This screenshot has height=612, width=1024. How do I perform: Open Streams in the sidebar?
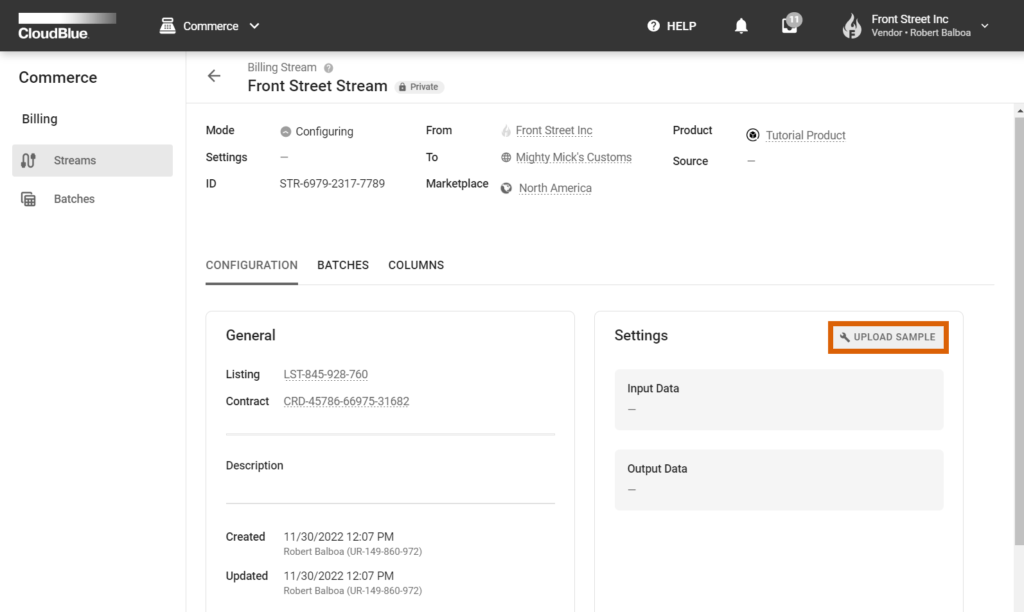tap(92, 161)
